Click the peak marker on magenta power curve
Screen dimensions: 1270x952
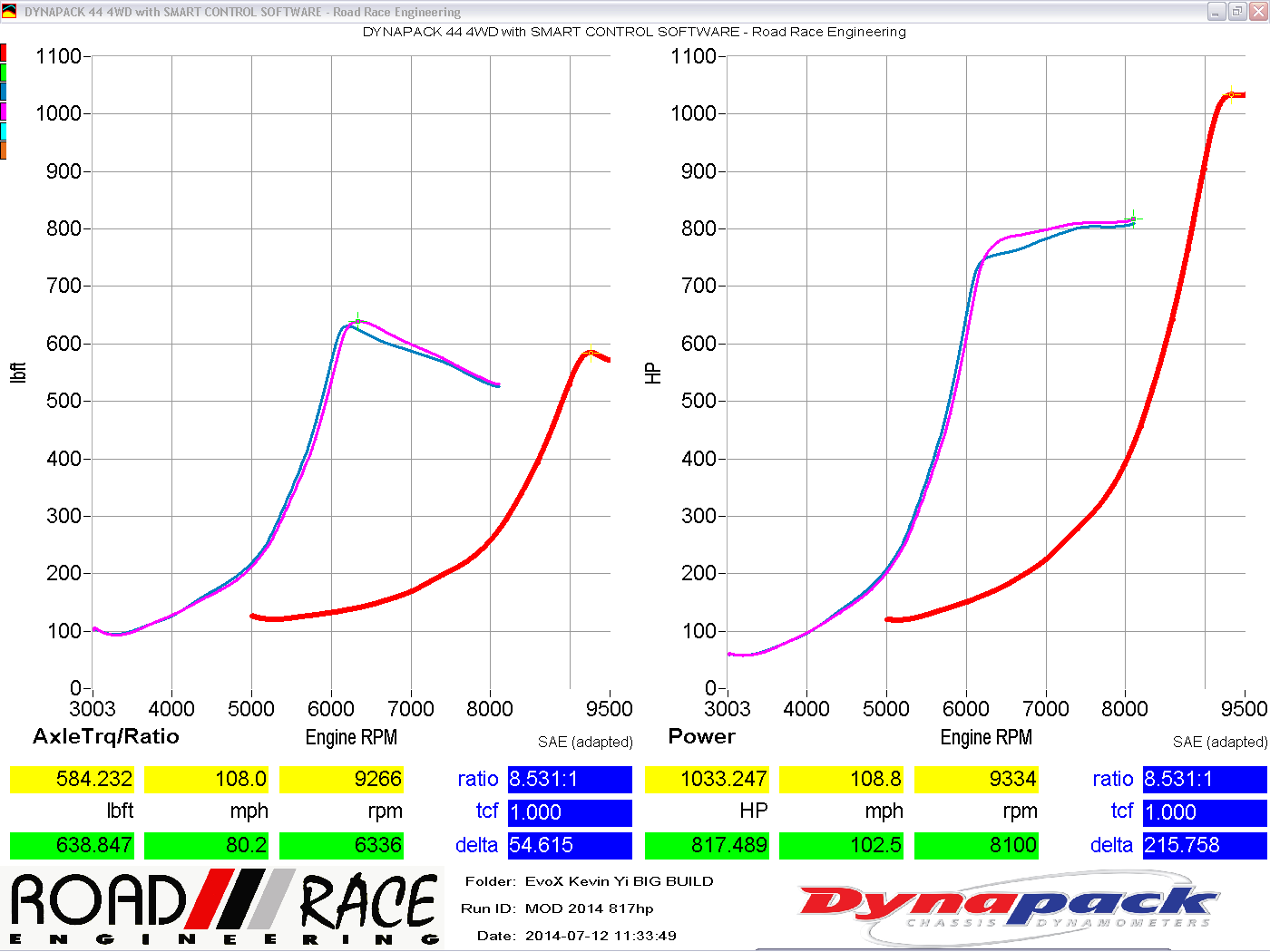point(1133,219)
